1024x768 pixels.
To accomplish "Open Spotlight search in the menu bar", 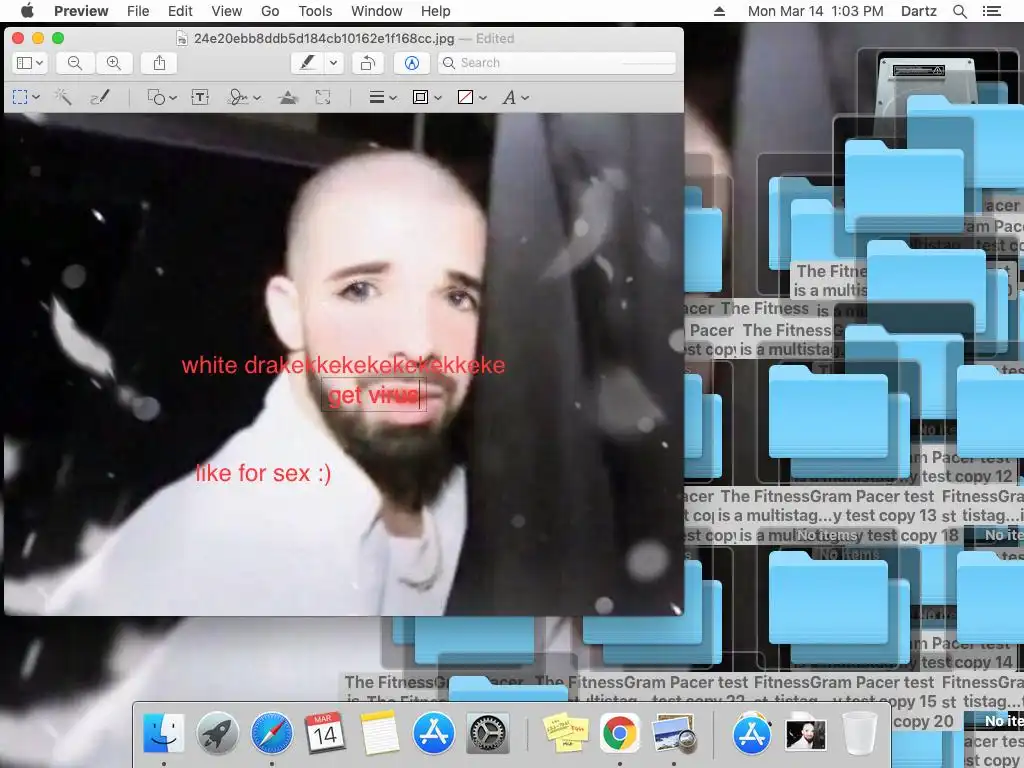I will pyautogui.click(x=959, y=11).
